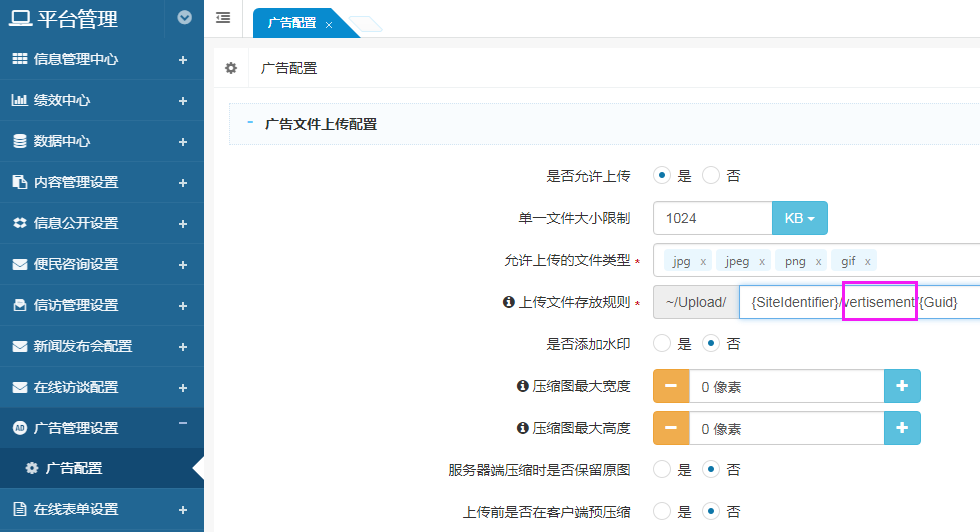The image size is (980, 532).
Task: Select 否 for 是否允许上传
Action: (x=711, y=176)
